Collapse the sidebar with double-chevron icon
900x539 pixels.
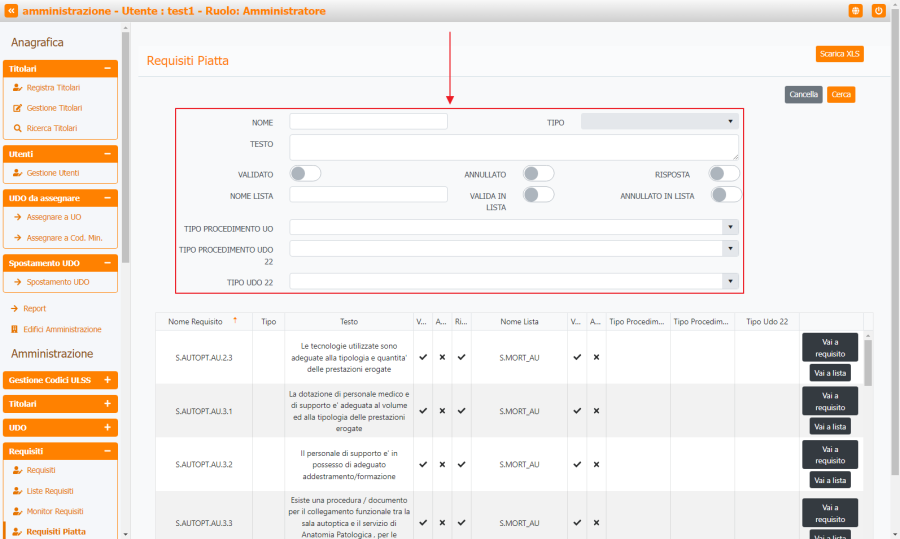click(11, 10)
